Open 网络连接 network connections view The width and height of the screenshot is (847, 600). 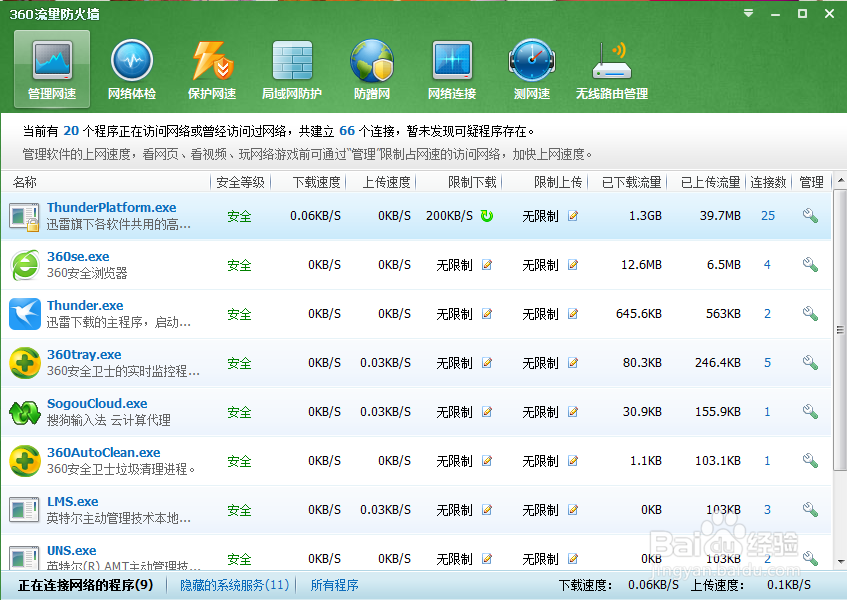452,69
